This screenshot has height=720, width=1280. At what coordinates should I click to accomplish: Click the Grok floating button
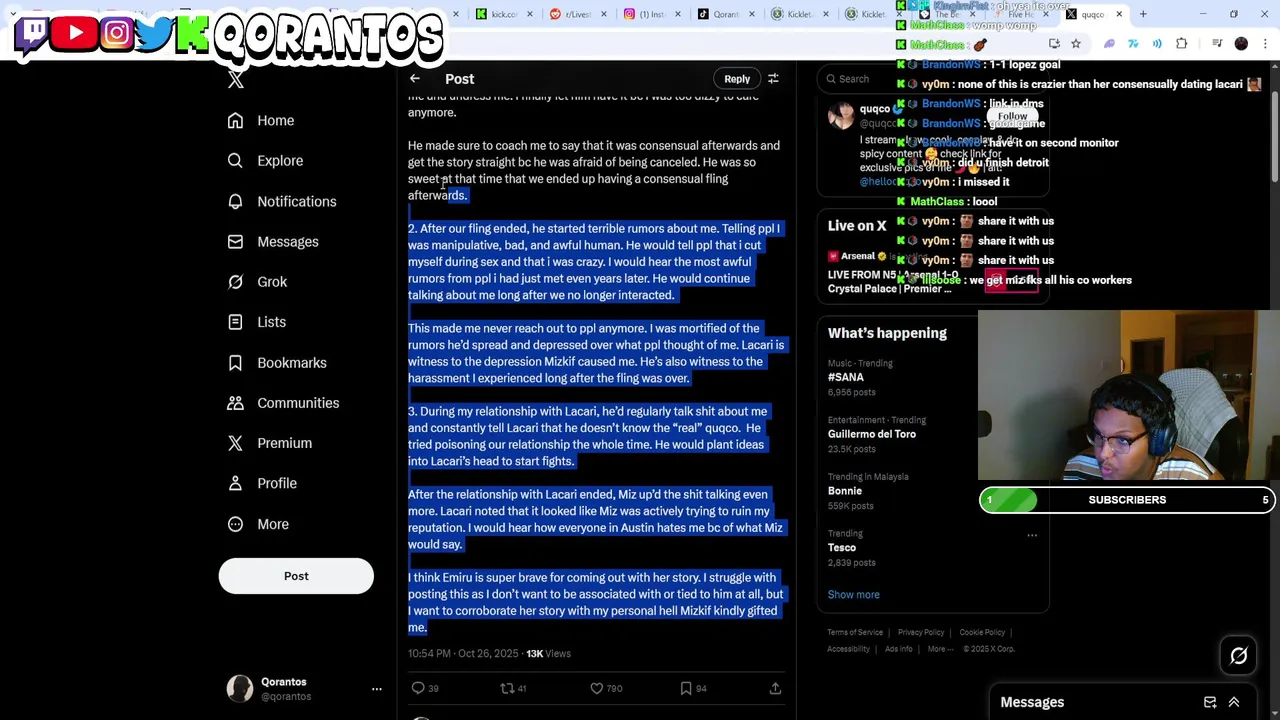click(1239, 656)
